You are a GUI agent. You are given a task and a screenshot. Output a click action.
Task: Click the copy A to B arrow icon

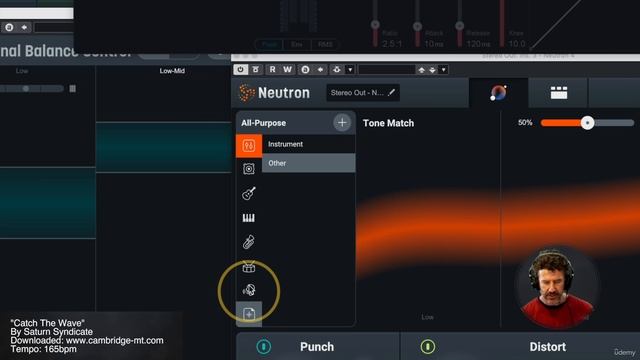point(321,70)
